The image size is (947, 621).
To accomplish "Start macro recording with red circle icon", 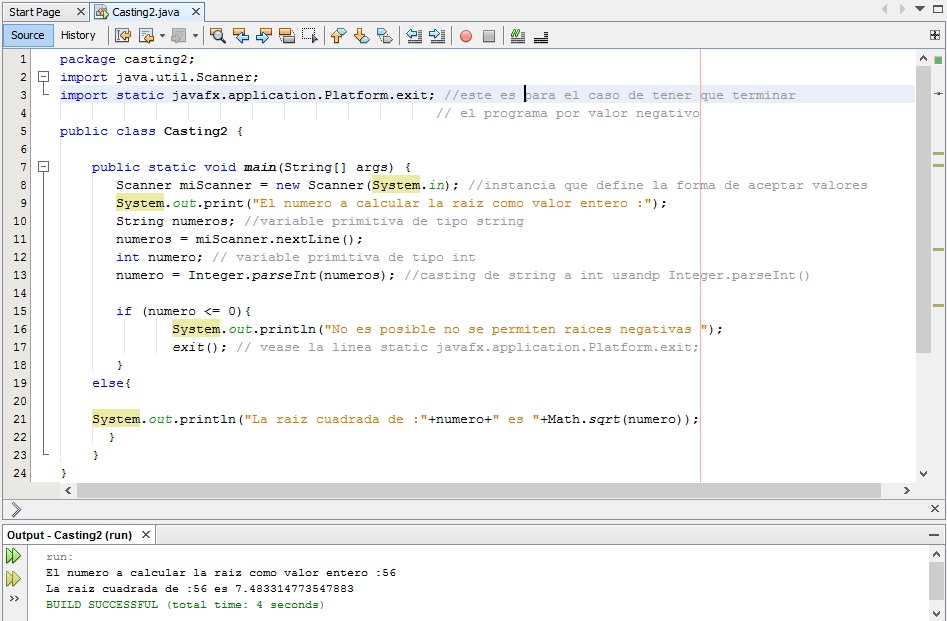I will coord(465,36).
